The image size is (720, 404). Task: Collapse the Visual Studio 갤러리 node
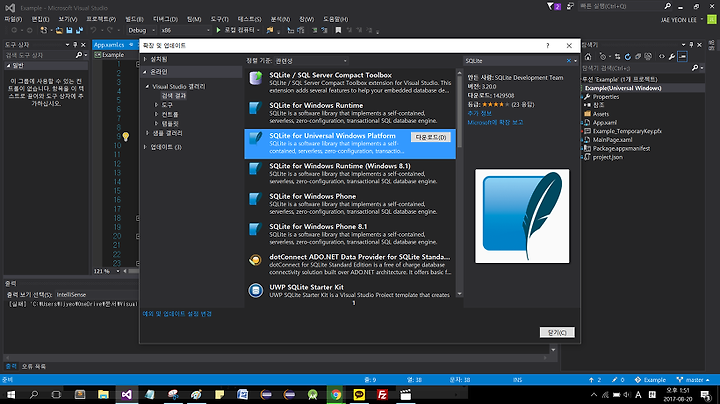(147, 86)
